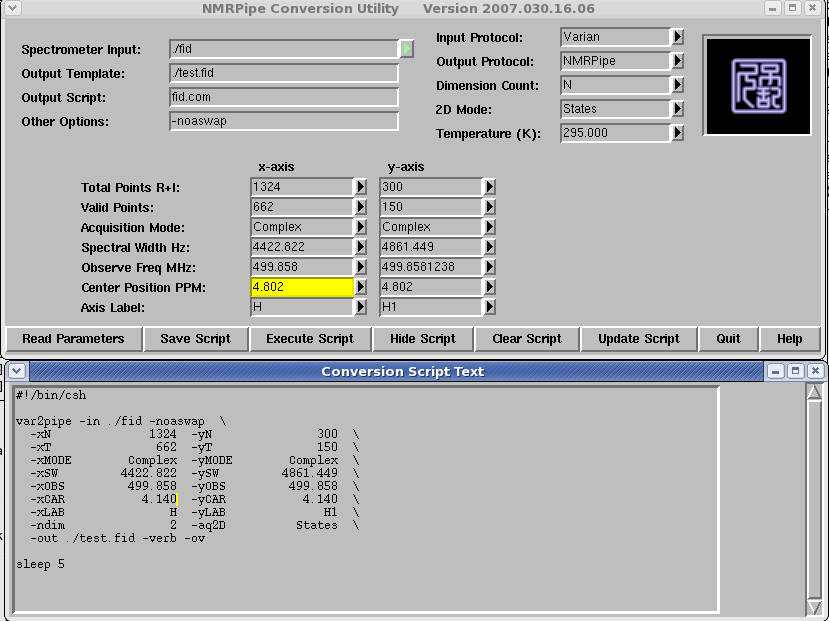The width and height of the screenshot is (829, 621).
Task: Run Execute Script button
Action: 310,339
